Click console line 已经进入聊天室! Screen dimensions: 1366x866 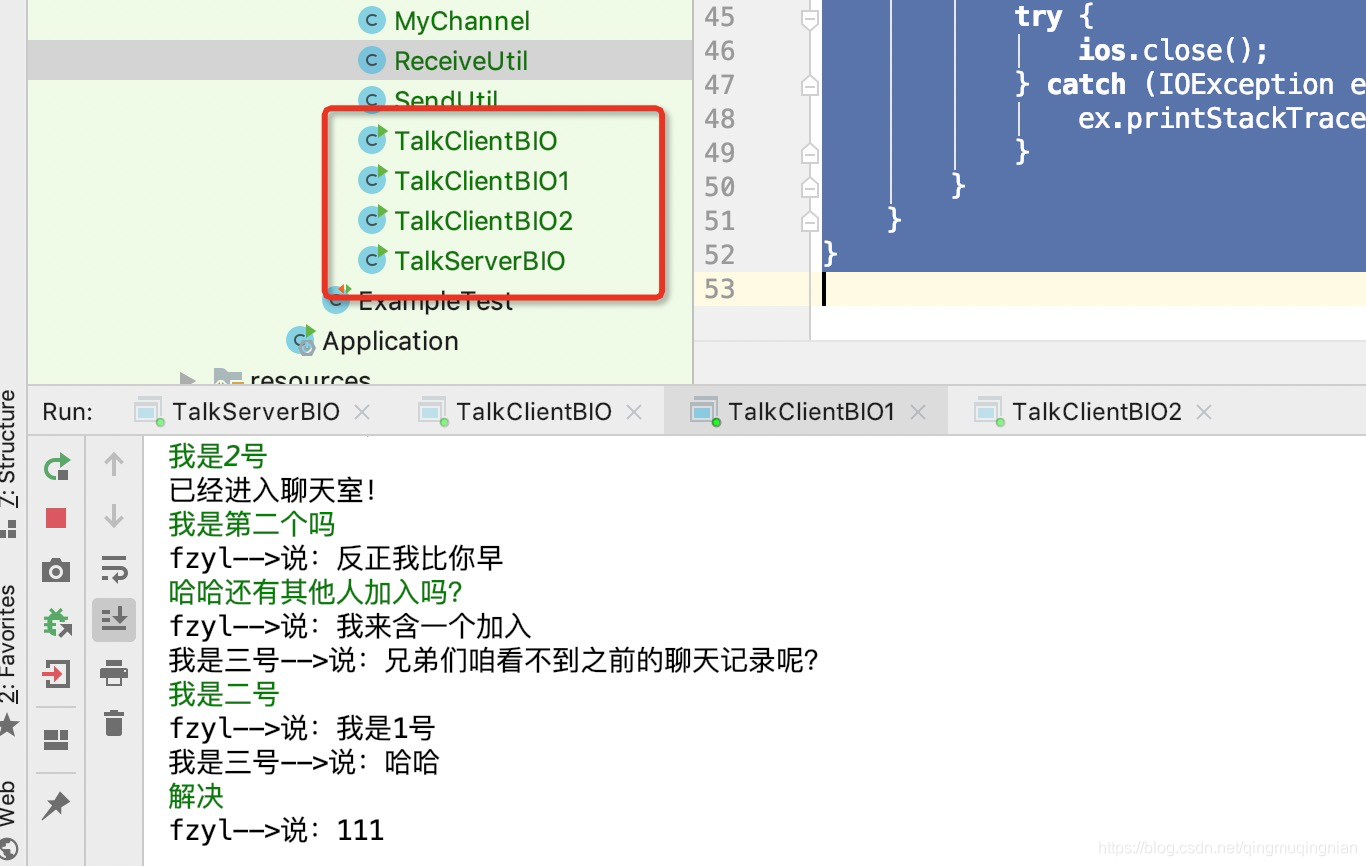(273, 491)
